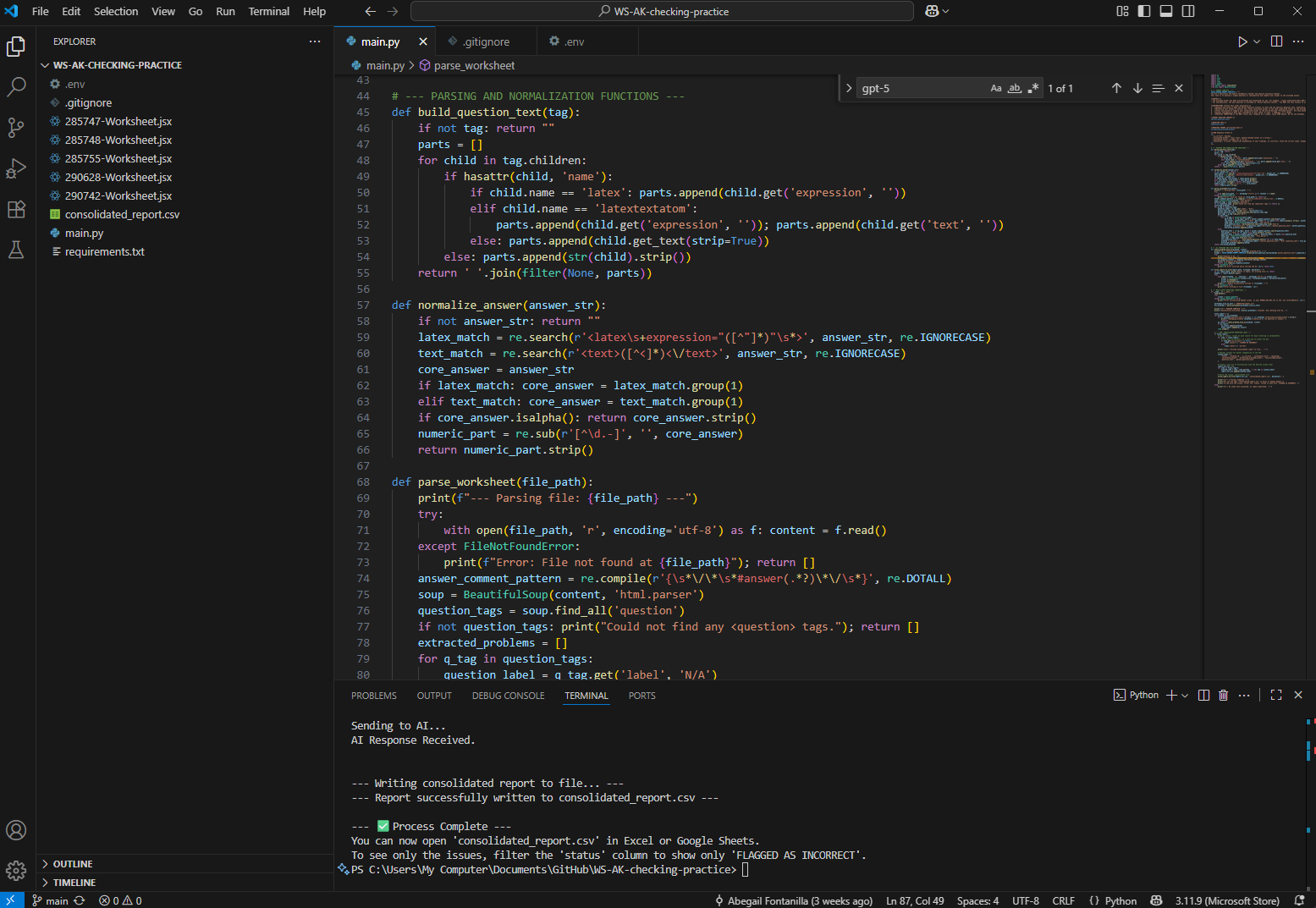Toggle the primary side bar layout
The width and height of the screenshot is (1316, 908).
point(1144,11)
